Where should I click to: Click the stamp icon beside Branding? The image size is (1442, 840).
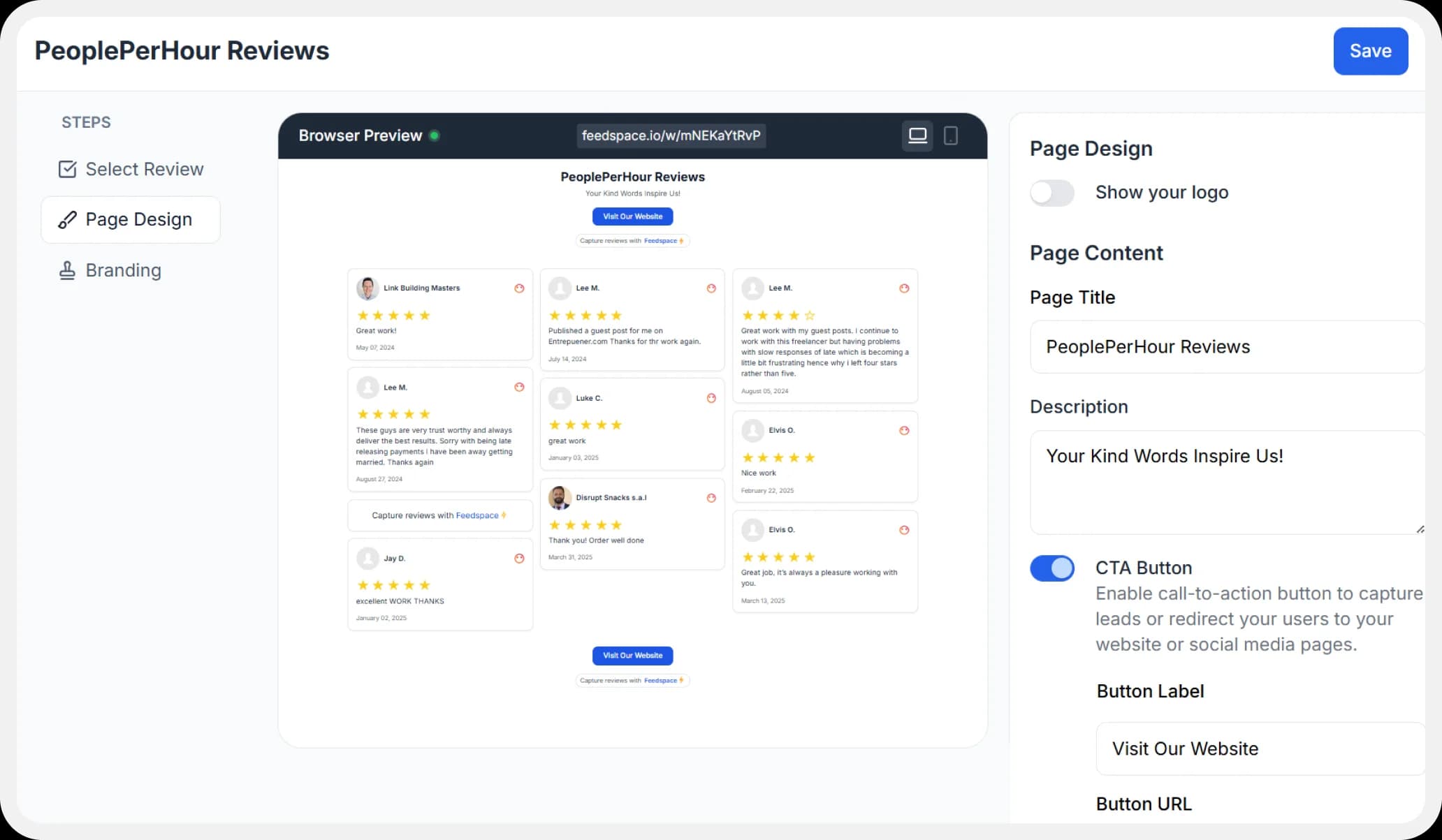pos(67,270)
